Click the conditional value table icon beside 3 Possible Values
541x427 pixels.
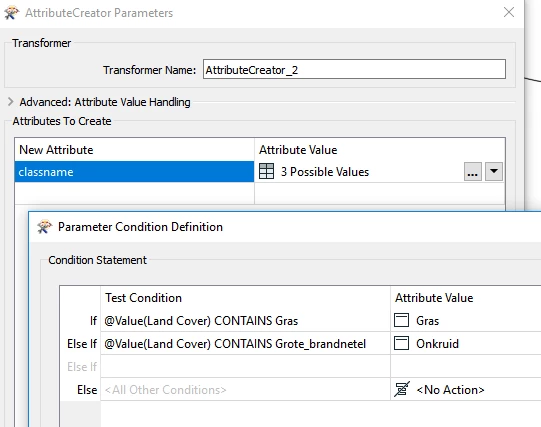pos(266,171)
